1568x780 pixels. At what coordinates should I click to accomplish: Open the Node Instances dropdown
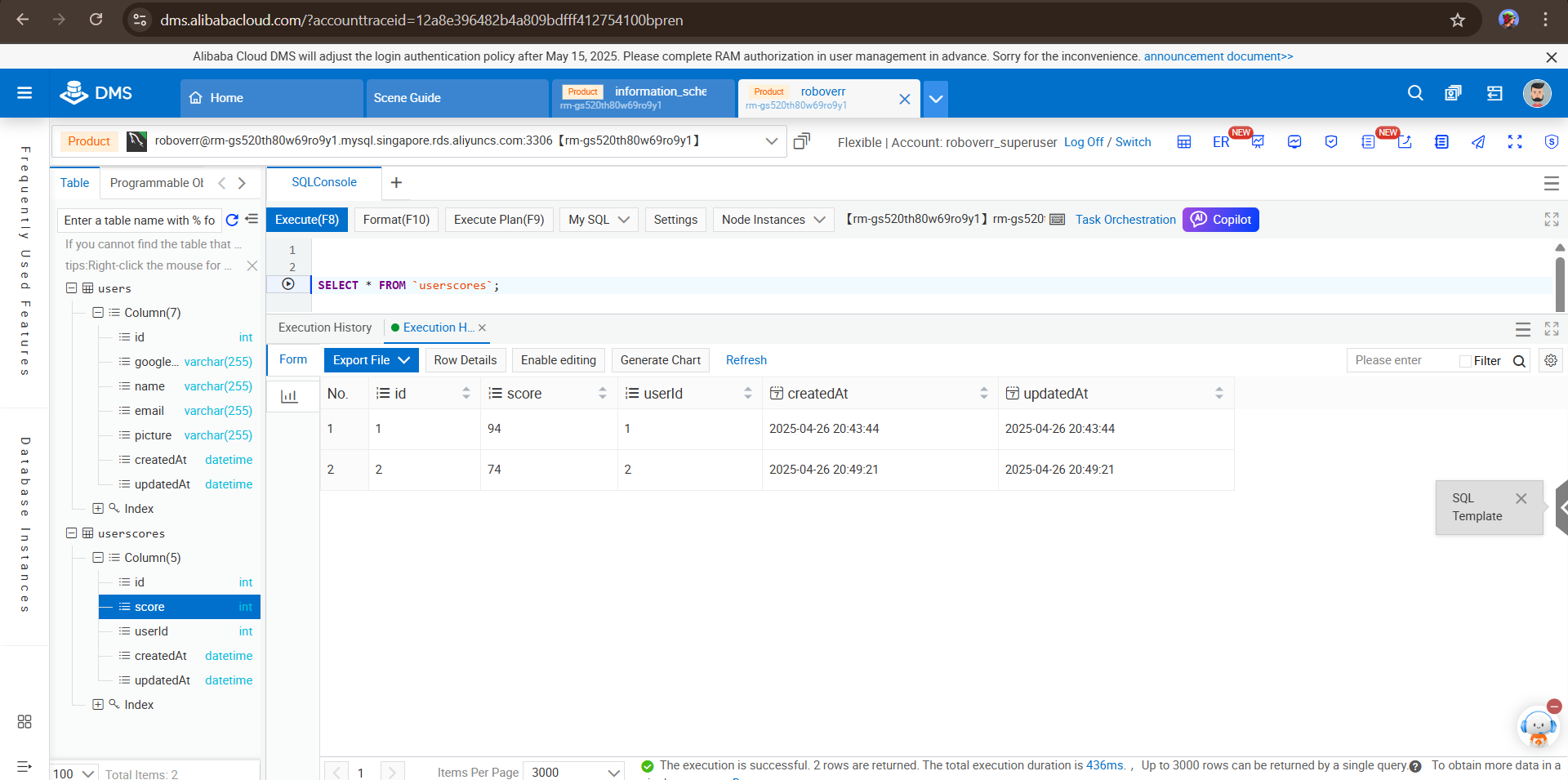pos(773,220)
